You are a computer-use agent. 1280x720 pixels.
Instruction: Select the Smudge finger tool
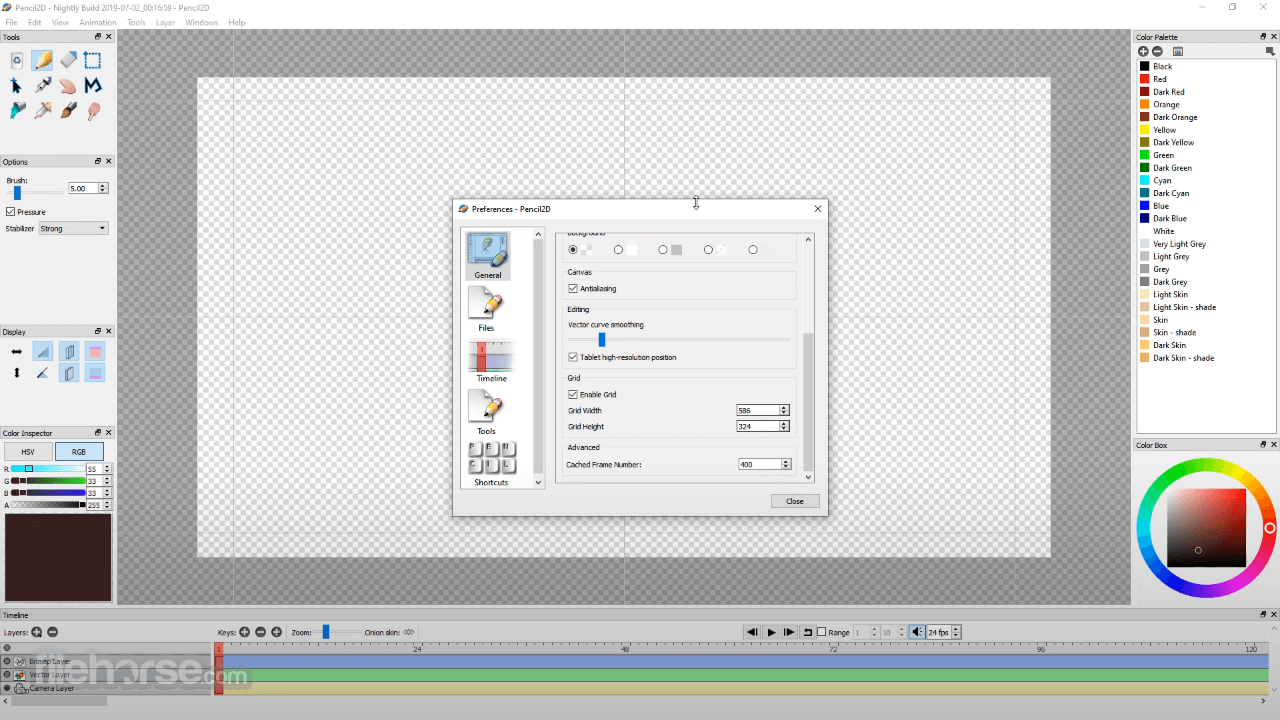pos(93,111)
